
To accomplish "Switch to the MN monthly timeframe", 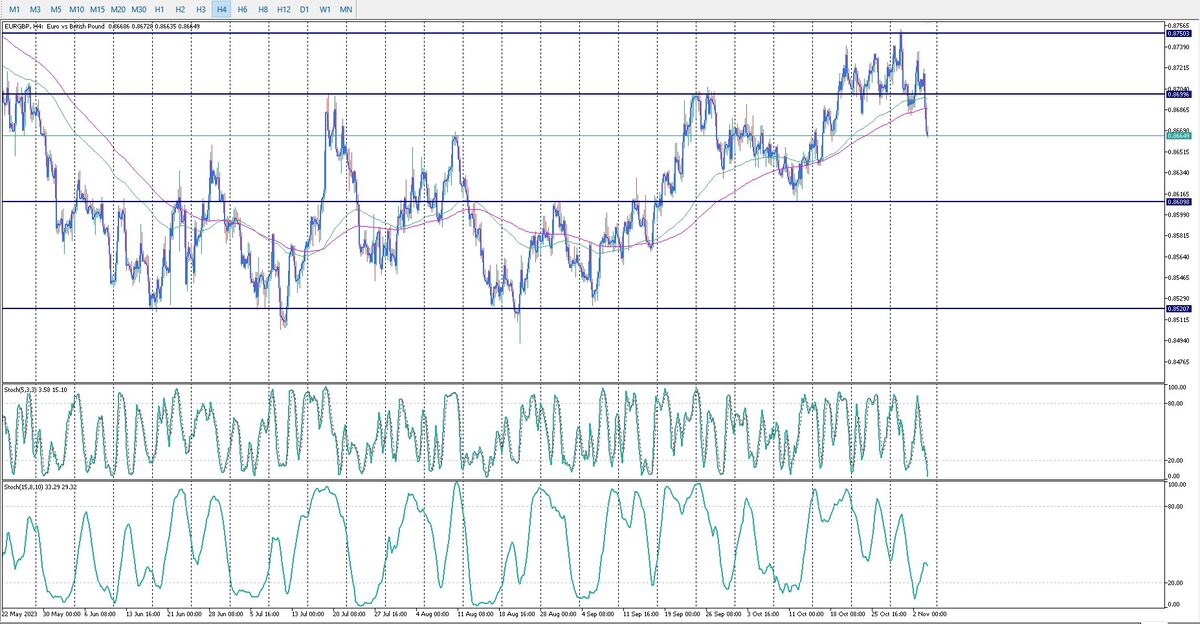I will [346, 8].
